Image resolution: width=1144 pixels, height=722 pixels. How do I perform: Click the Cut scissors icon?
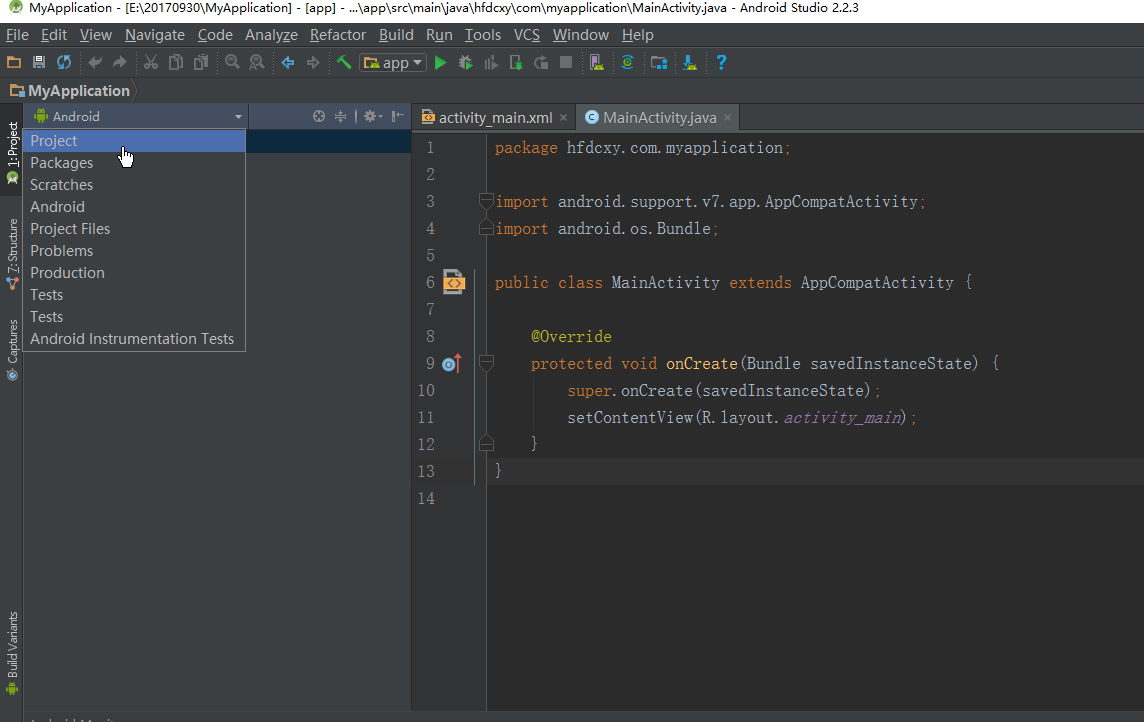tap(151, 62)
